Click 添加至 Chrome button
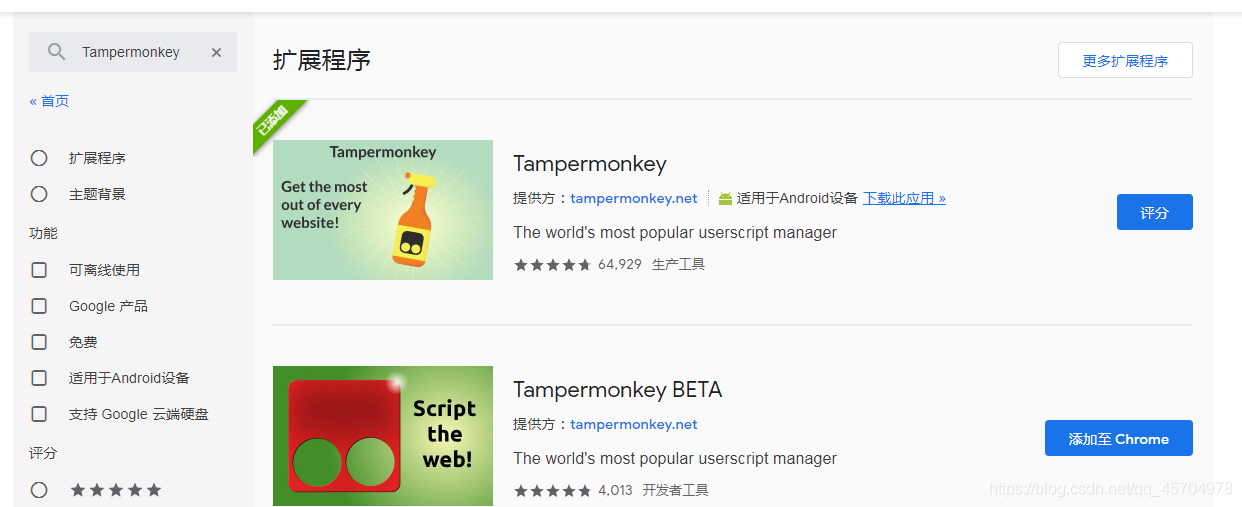Screen dimensions: 1242x507 [x=1119, y=438]
